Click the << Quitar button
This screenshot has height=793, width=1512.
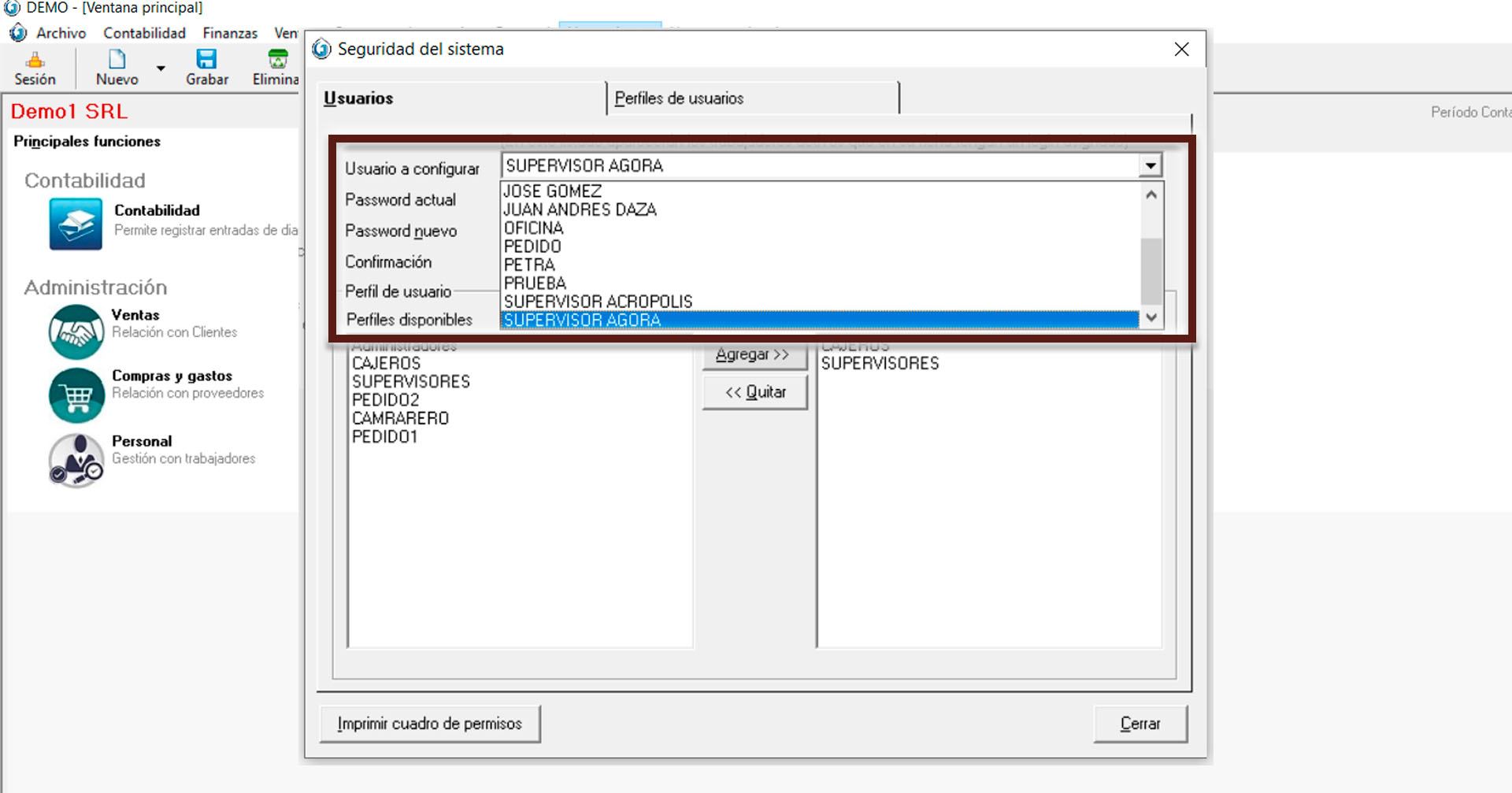[x=754, y=392]
